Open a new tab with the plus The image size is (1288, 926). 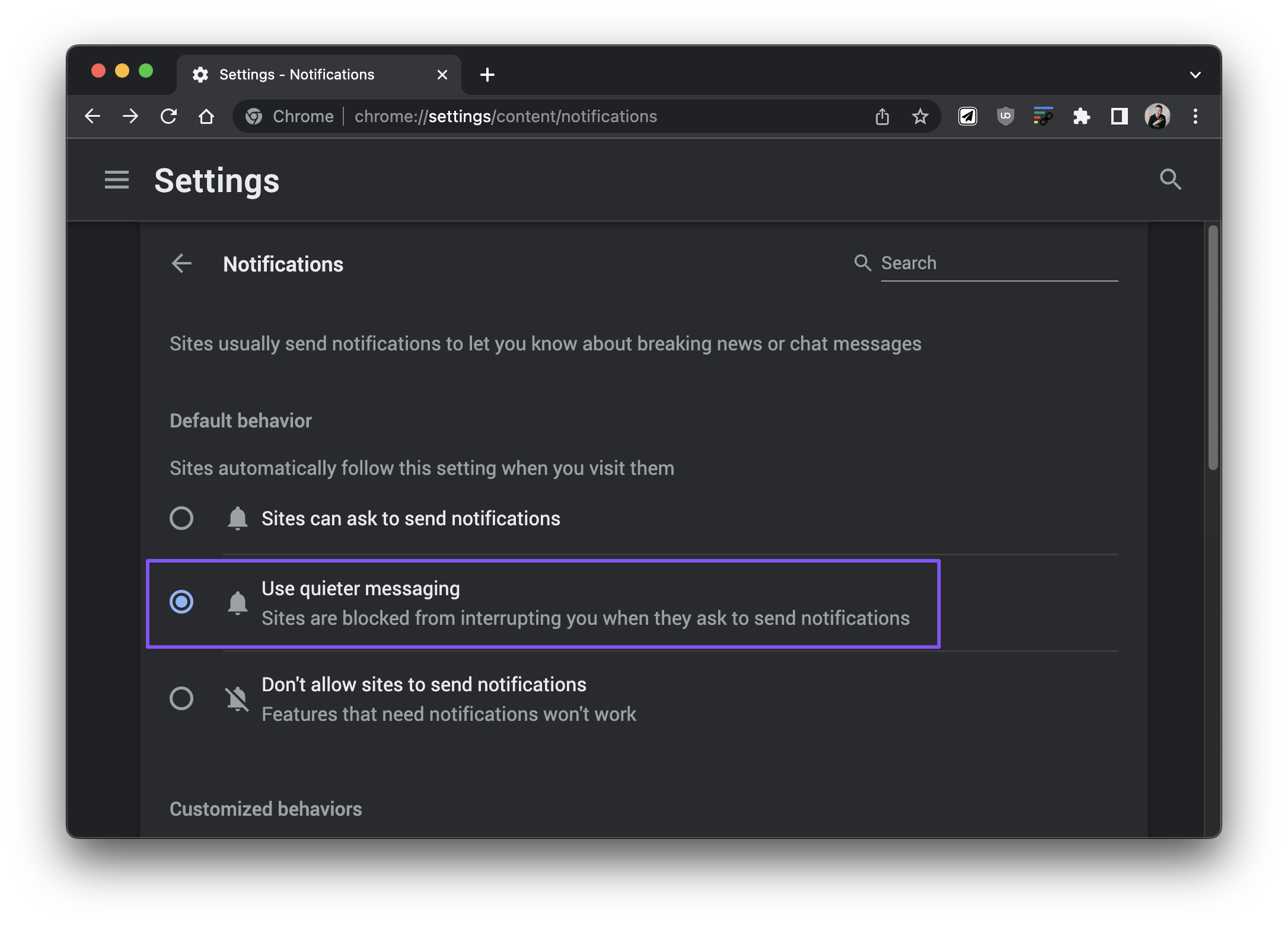pyautogui.click(x=487, y=75)
